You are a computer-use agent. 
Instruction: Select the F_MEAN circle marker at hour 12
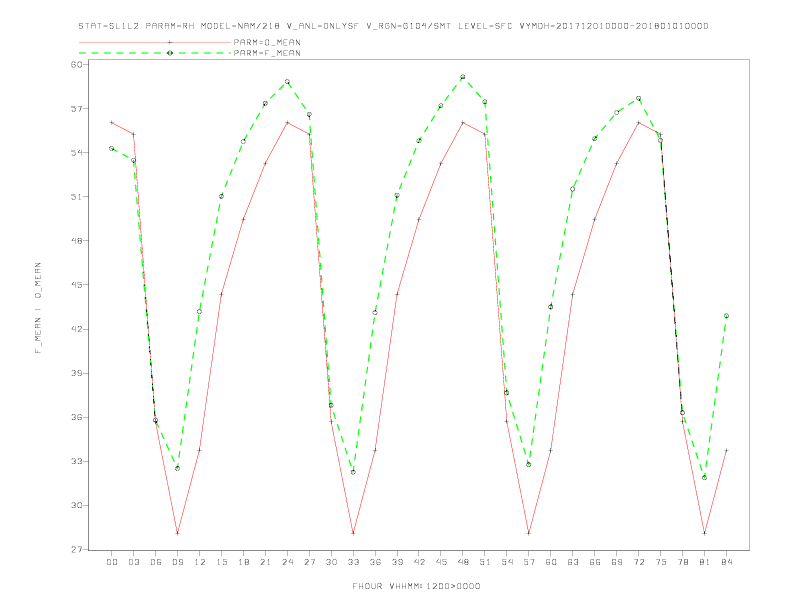point(200,312)
